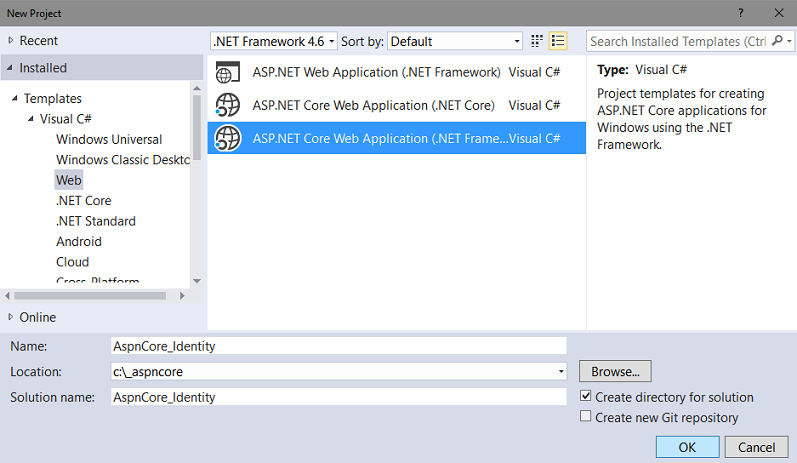This screenshot has height=463, width=797.
Task: Open the Sort by Default dropdown
Action: point(455,41)
